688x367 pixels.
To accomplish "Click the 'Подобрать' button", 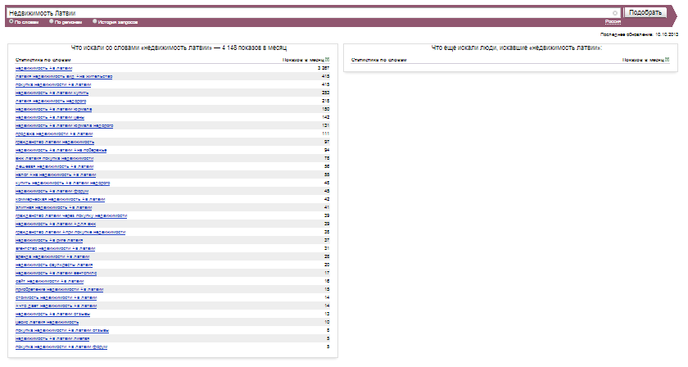I will coord(645,13).
